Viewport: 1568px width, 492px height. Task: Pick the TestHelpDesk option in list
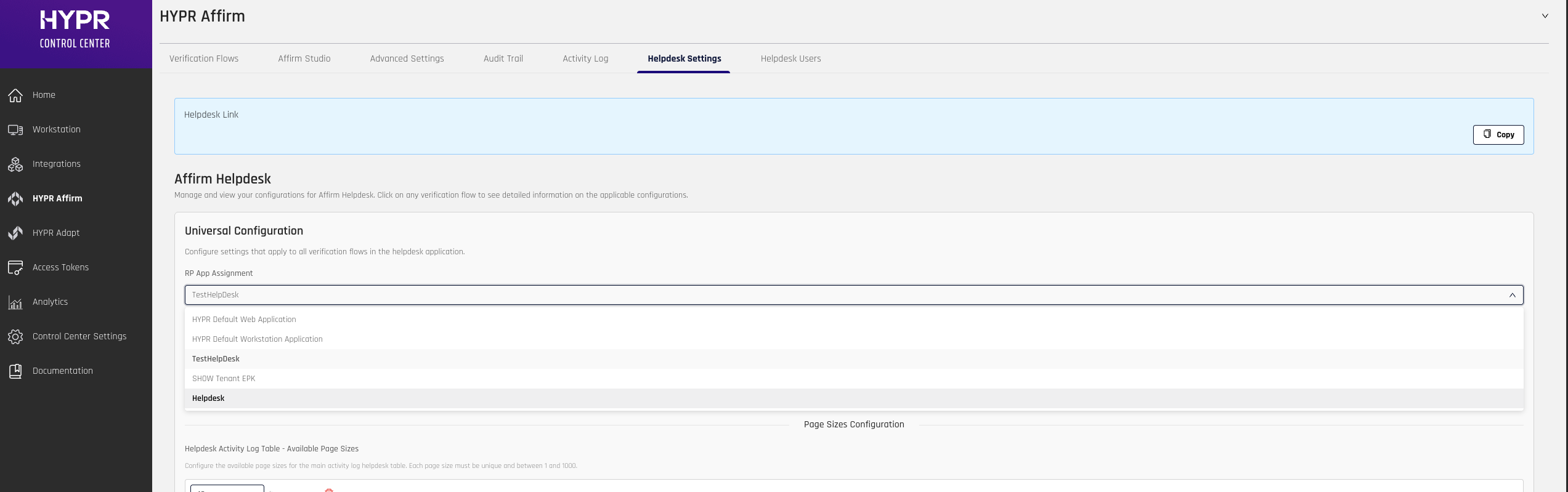pyautogui.click(x=854, y=358)
